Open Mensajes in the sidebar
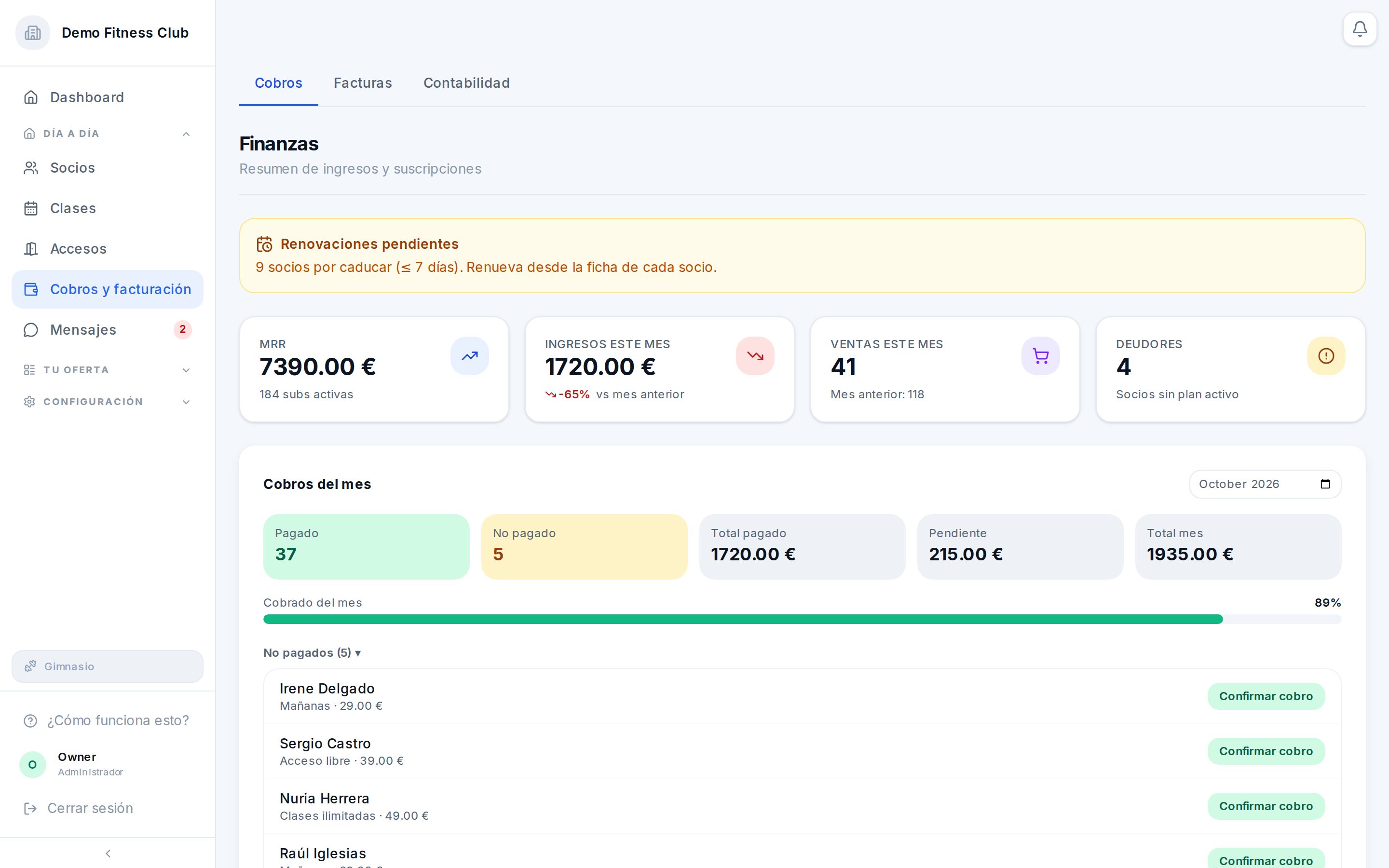The height and width of the screenshot is (868, 1389). [108, 329]
